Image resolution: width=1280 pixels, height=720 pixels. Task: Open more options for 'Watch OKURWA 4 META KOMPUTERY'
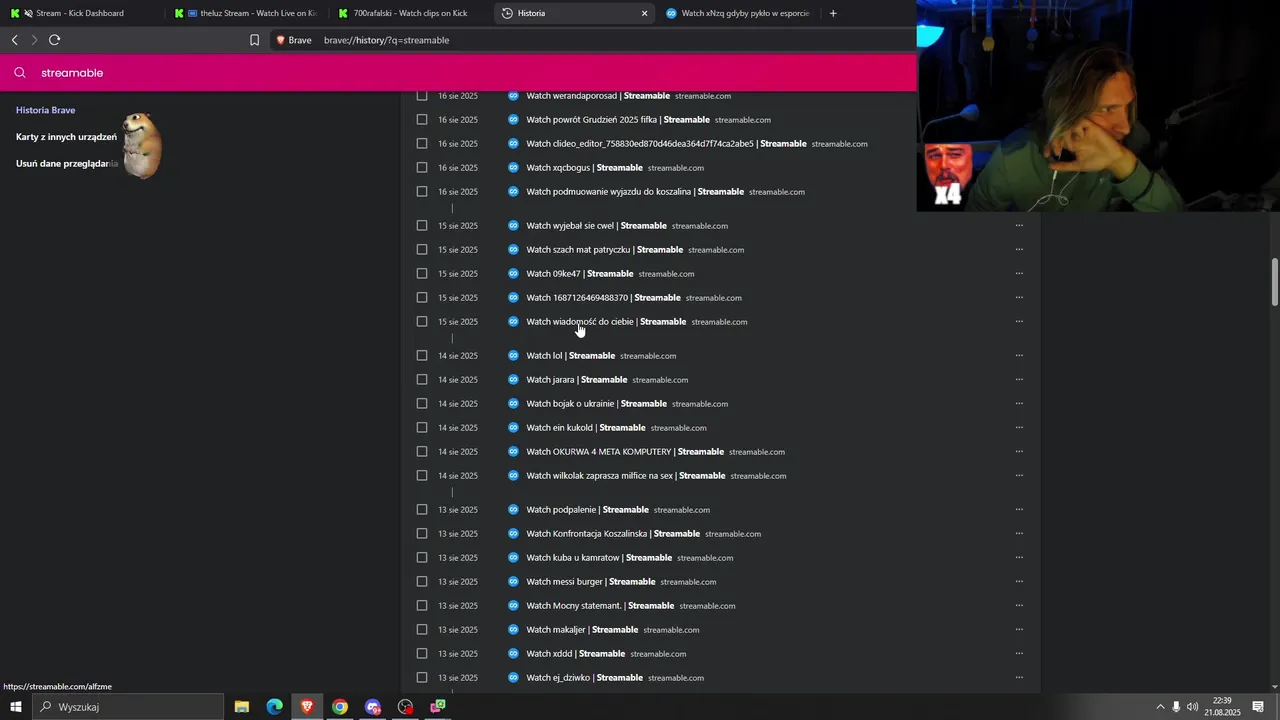(x=1019, y=452)
